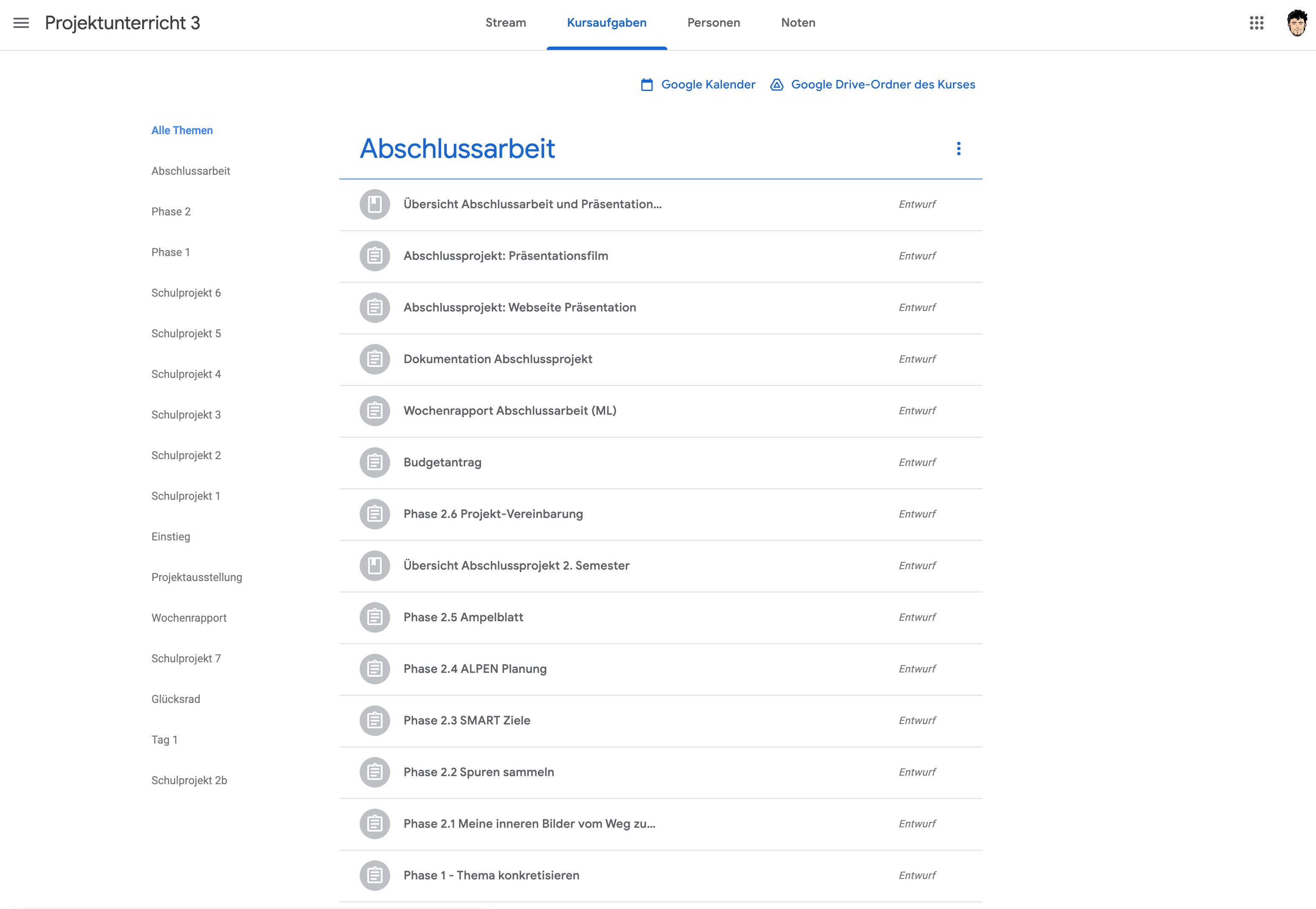Select the Kursaufgaben tab
1316x909 pixels.
pos(606,23)
